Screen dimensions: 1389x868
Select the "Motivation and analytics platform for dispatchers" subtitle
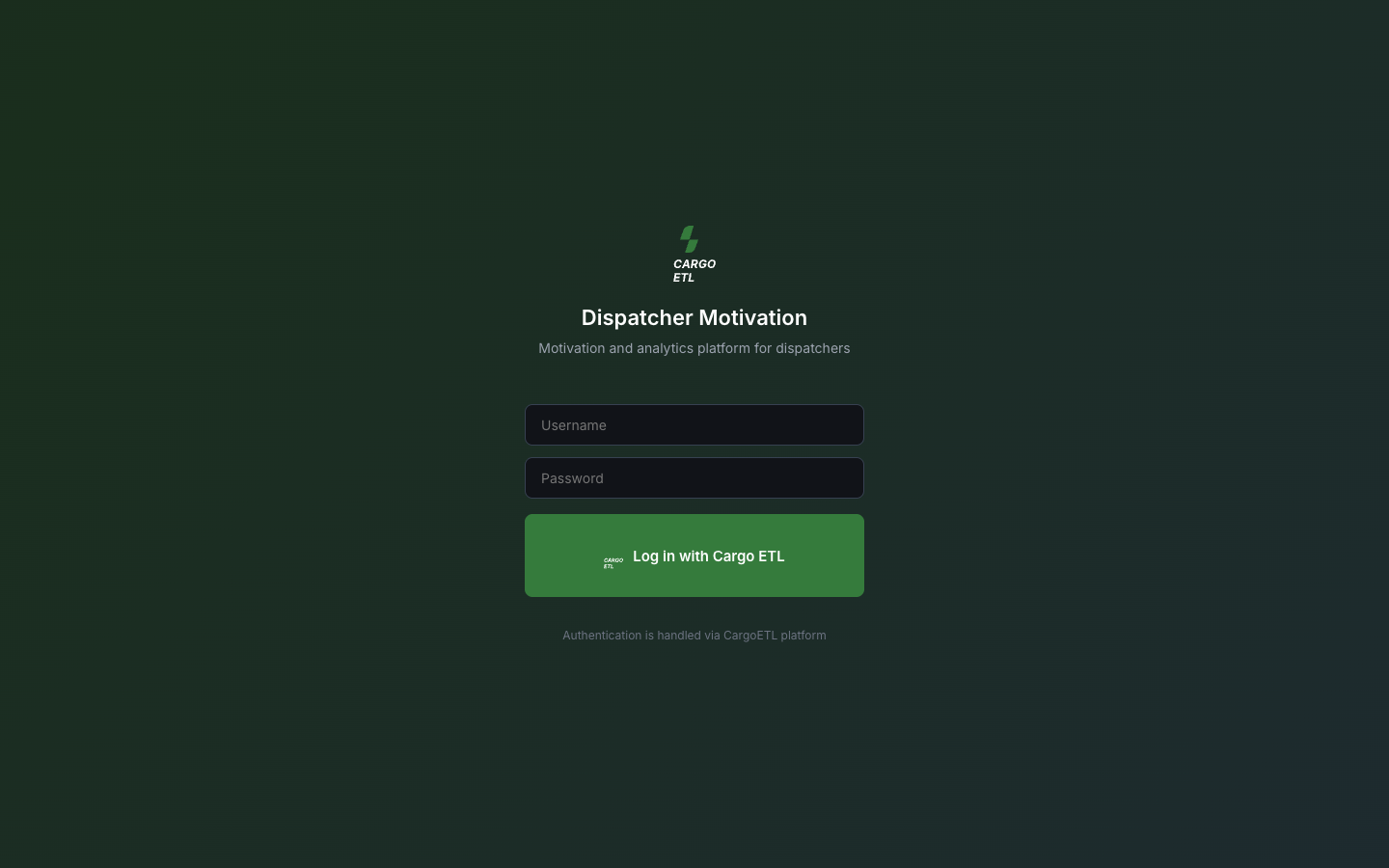click(x=694, y=348)
